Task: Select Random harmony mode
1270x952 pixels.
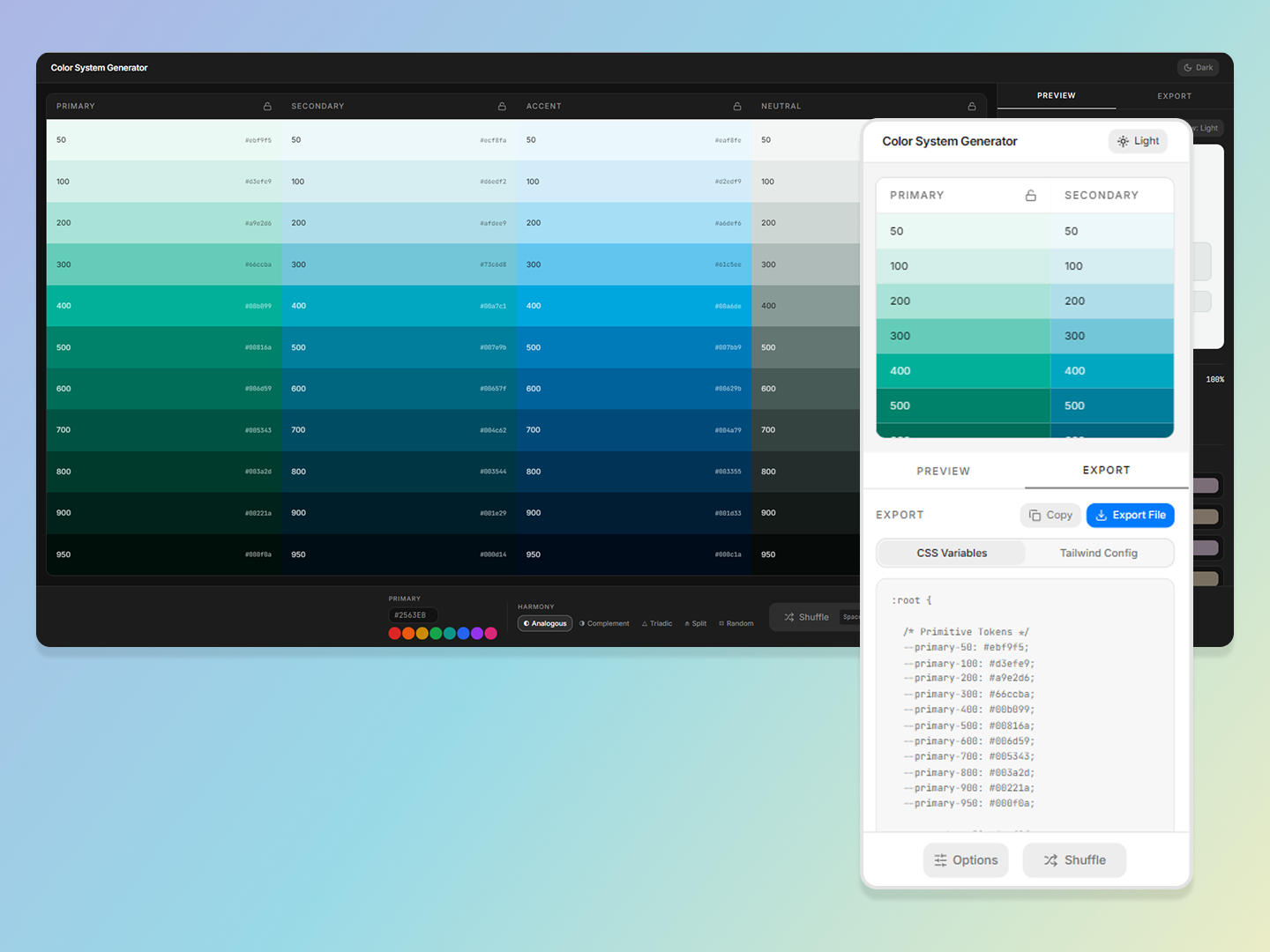Action: (x=736, y=623)
